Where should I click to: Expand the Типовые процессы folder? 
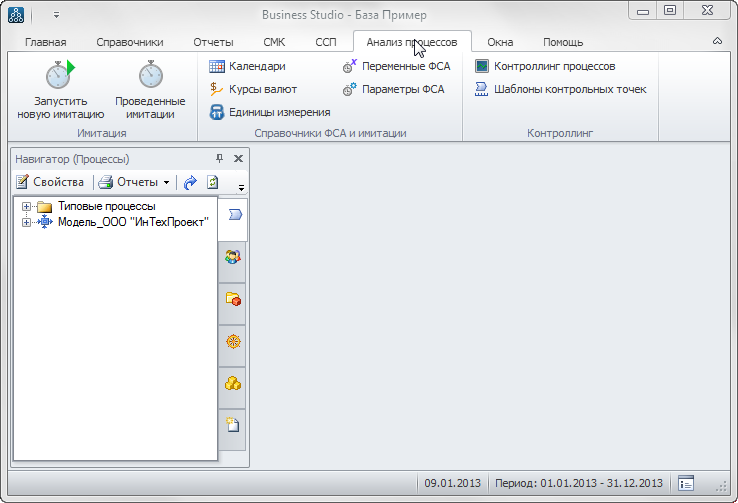click(x=26, y=207)
